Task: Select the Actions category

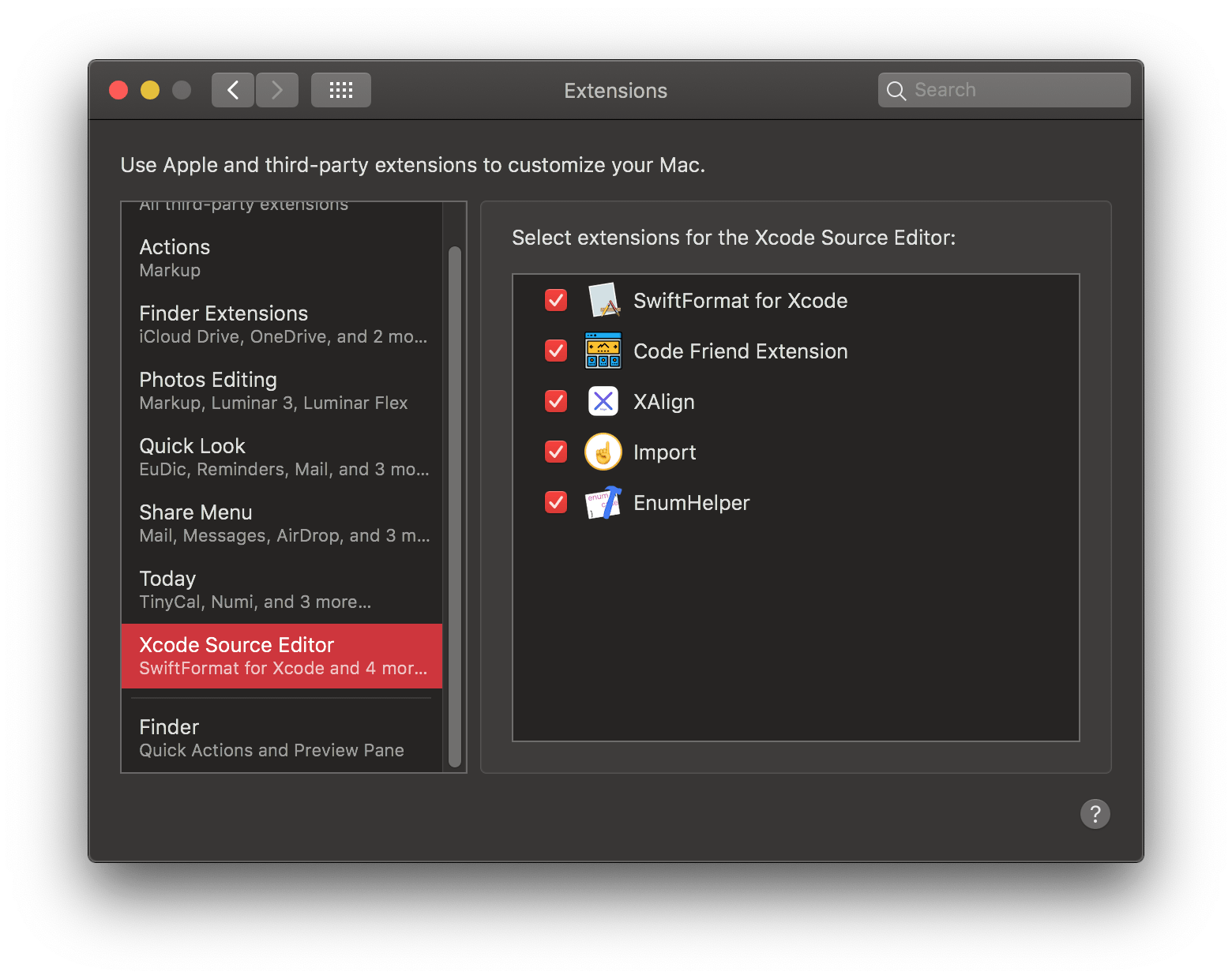Action: (x=282, y=258)
